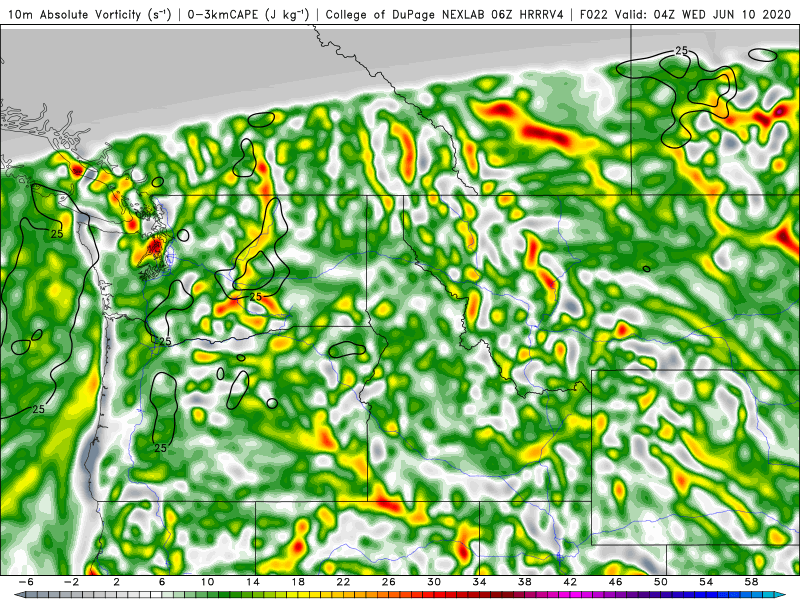
Task: Click the "0-3kmCAPE (J kg⁻¹)" title text
Action: 248,14
